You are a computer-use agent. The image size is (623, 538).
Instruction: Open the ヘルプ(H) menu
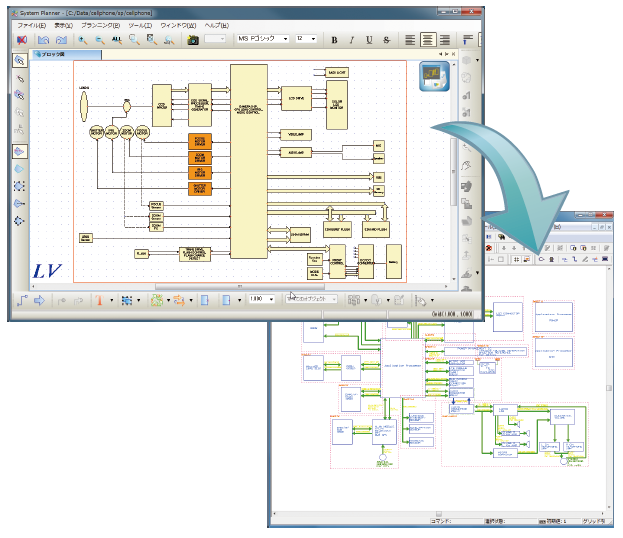tap(217, 25)
